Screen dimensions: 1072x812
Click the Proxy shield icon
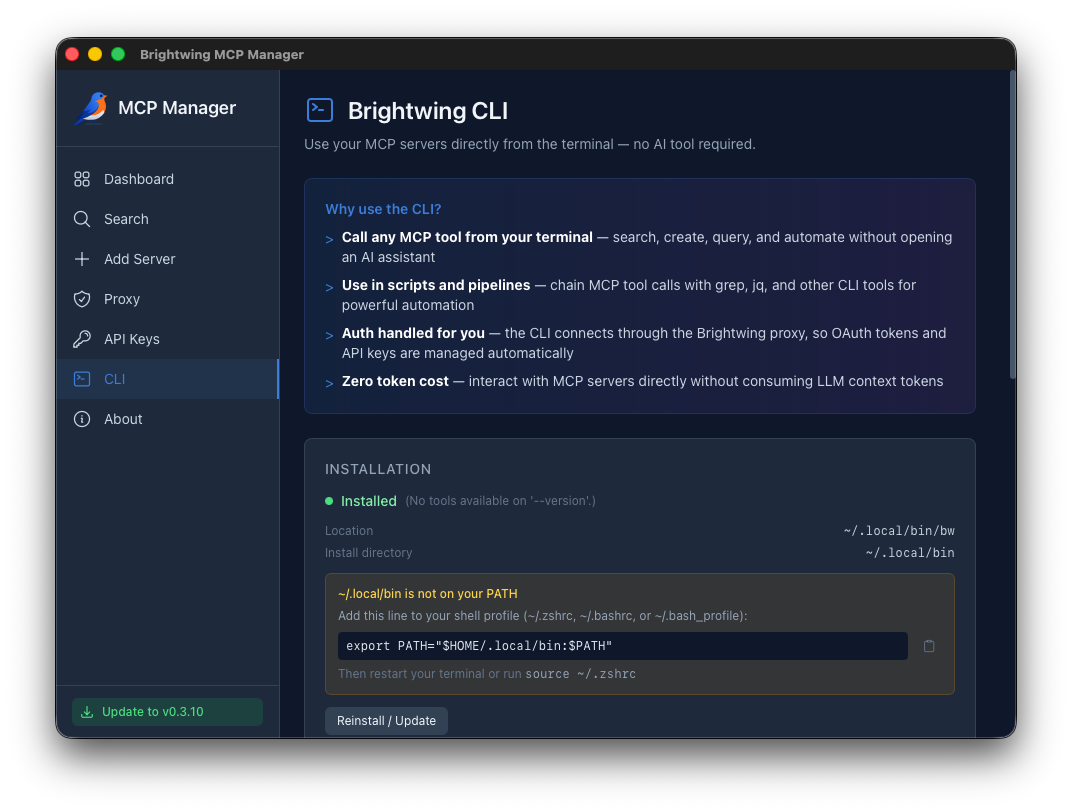(x=82, y=299)
